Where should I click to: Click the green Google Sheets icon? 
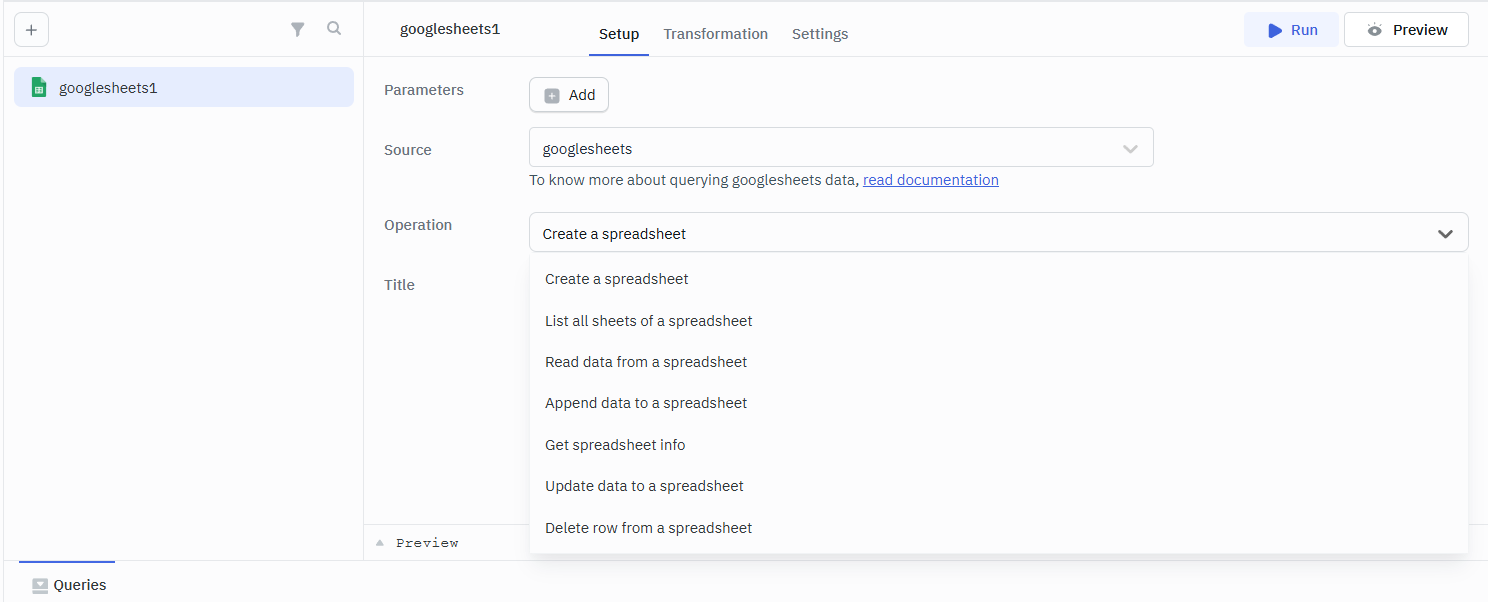(39, 87)
